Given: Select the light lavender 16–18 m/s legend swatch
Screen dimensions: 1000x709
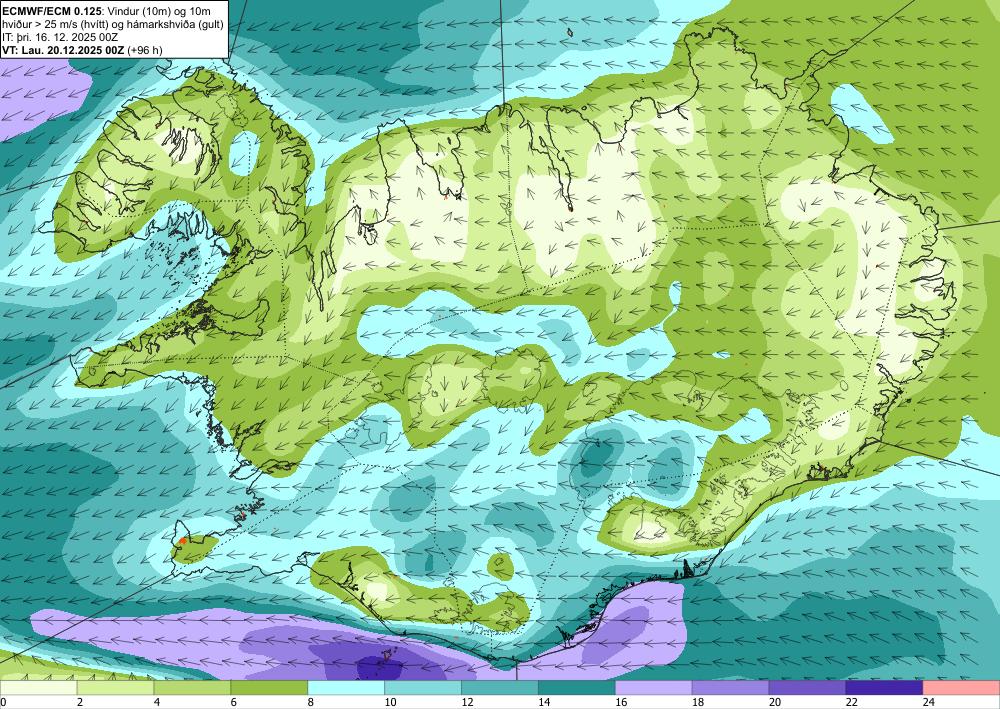Looking at the screenshot, I should [654, 688].
